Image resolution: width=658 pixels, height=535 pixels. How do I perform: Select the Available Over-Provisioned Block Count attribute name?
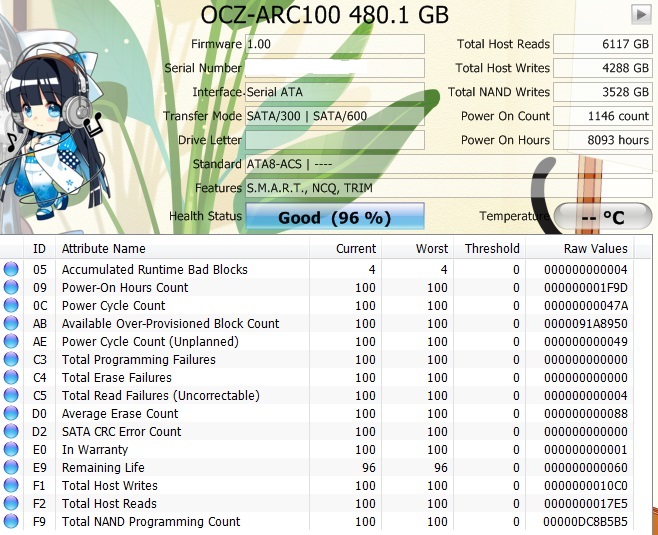coord(170,324)
